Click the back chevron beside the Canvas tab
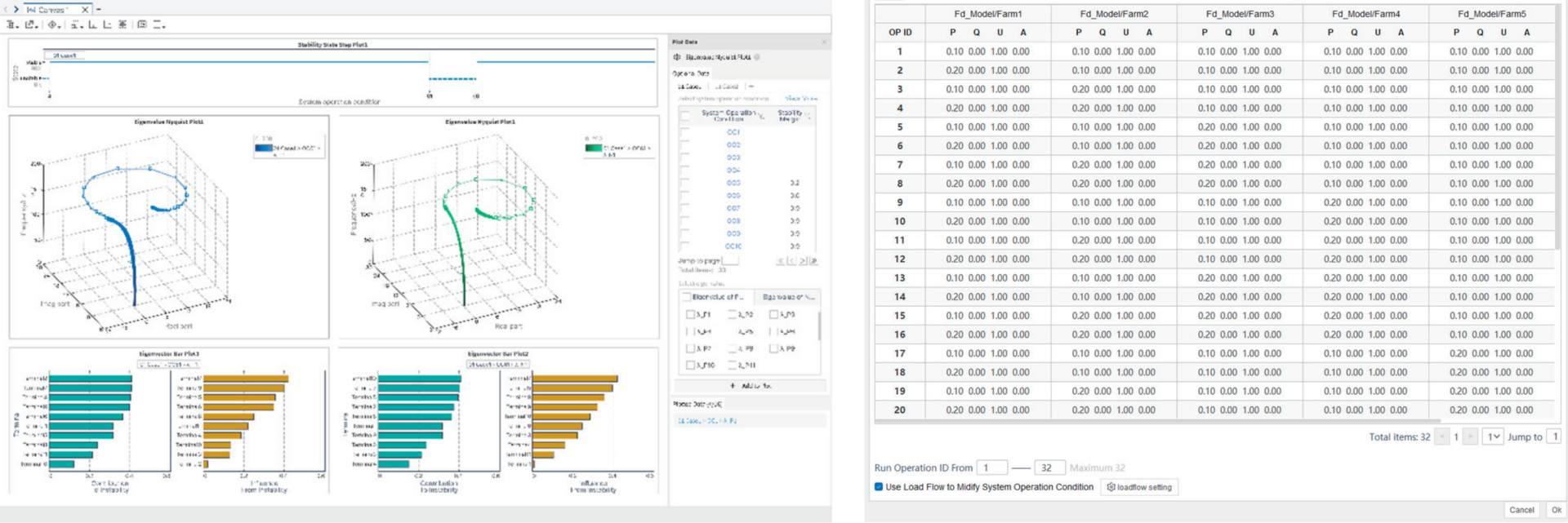The height and width of the screenshot is (523, 1568). pyautogui.click(x=6, y=10)
